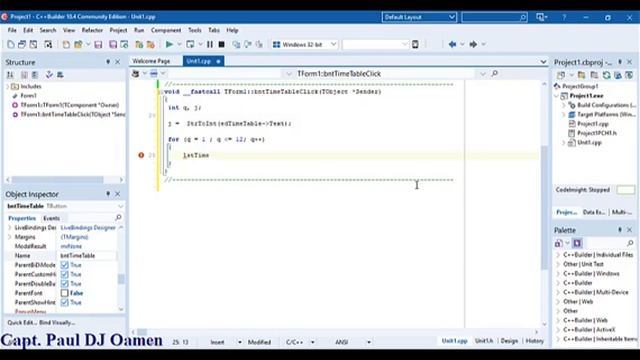Screen dimensions: 640x360
Task: Open the Component menu
Action: [x=166, y=30]
